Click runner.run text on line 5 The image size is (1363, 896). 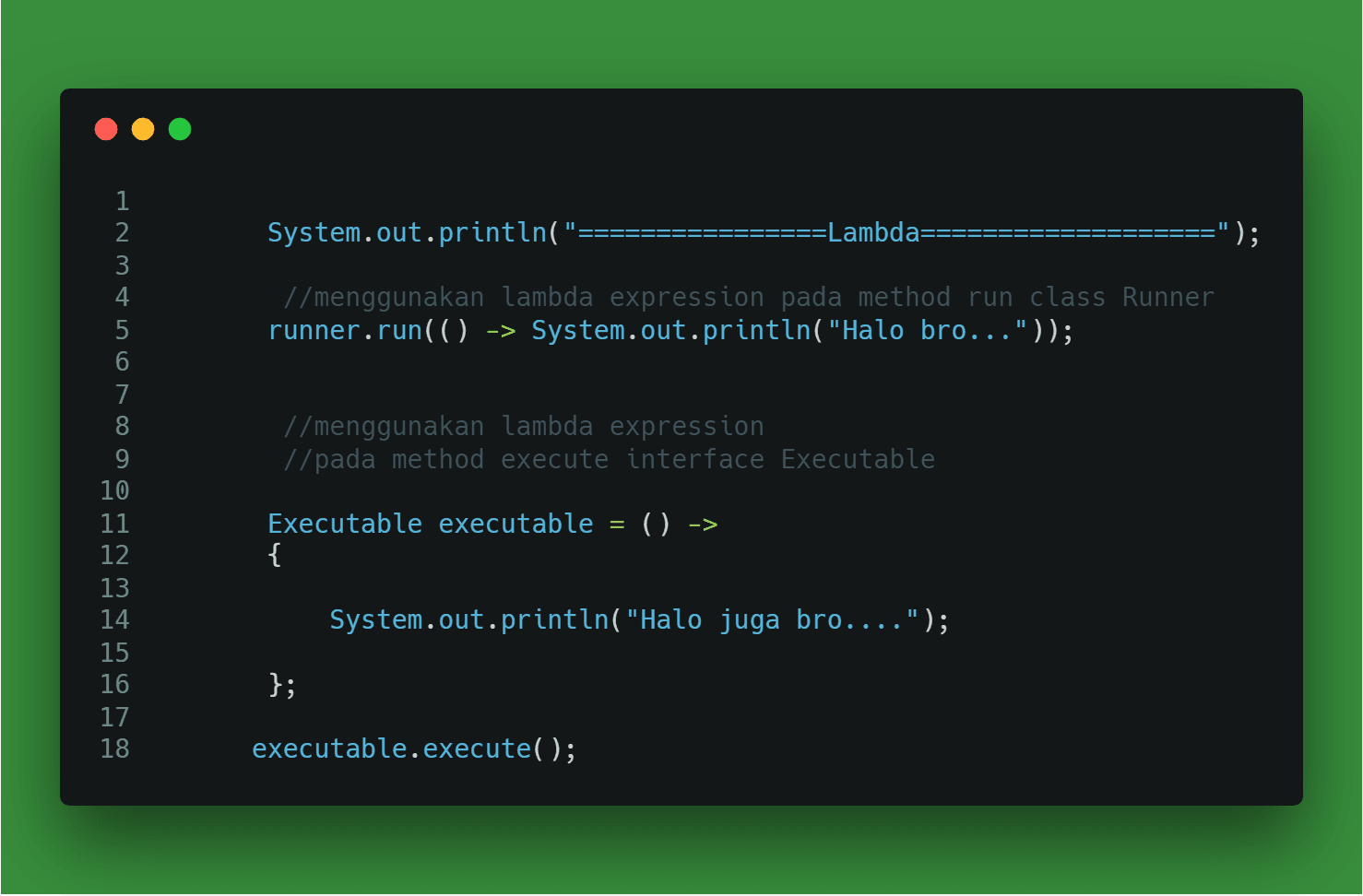(345, 331)
